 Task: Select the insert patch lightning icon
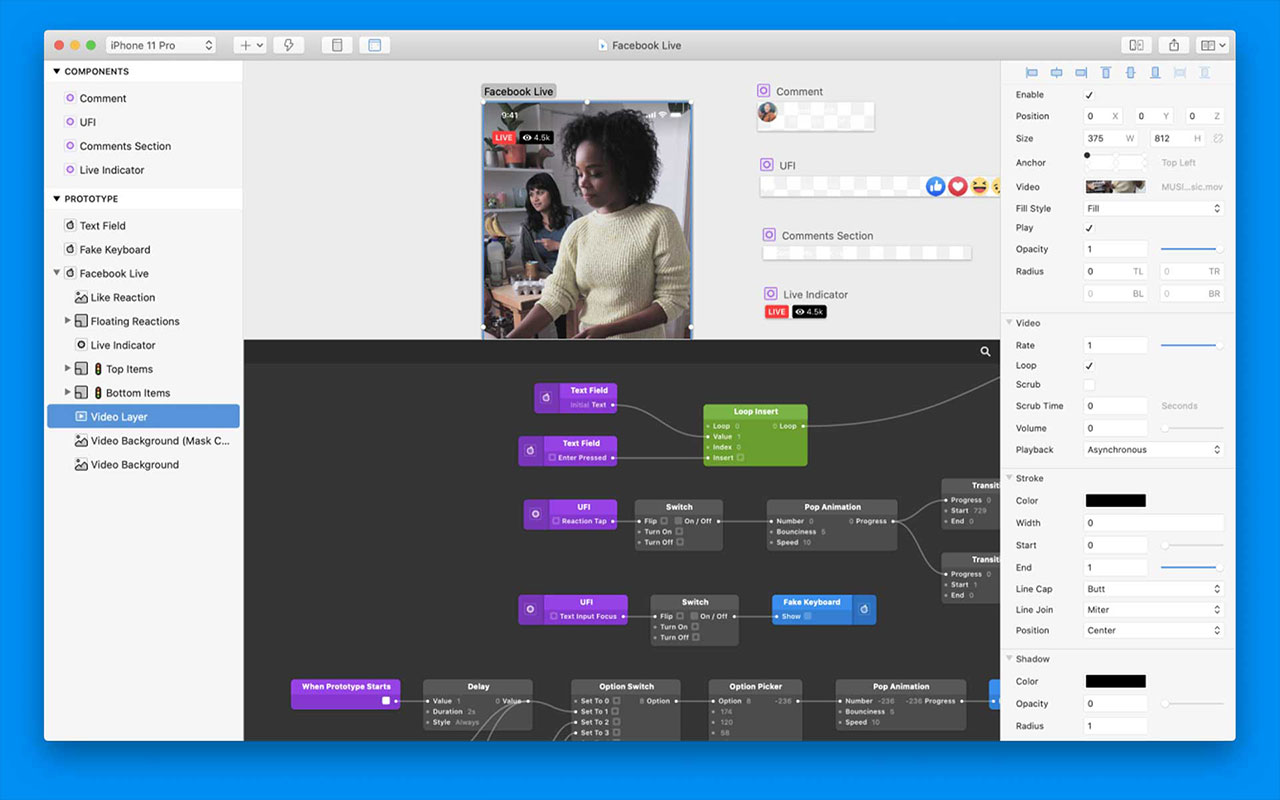tap(289, 44)
